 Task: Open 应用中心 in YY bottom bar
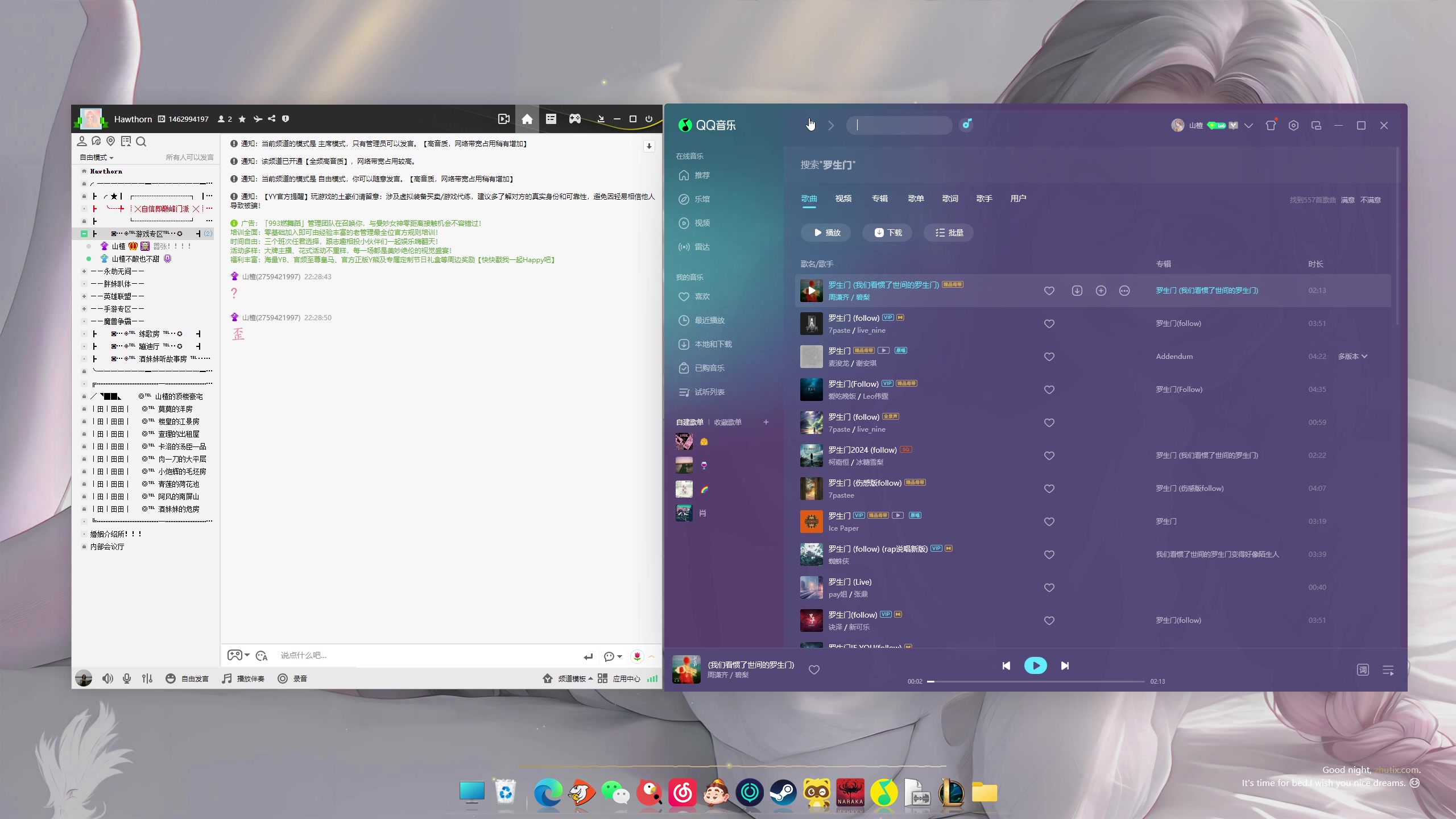point(619,679)
